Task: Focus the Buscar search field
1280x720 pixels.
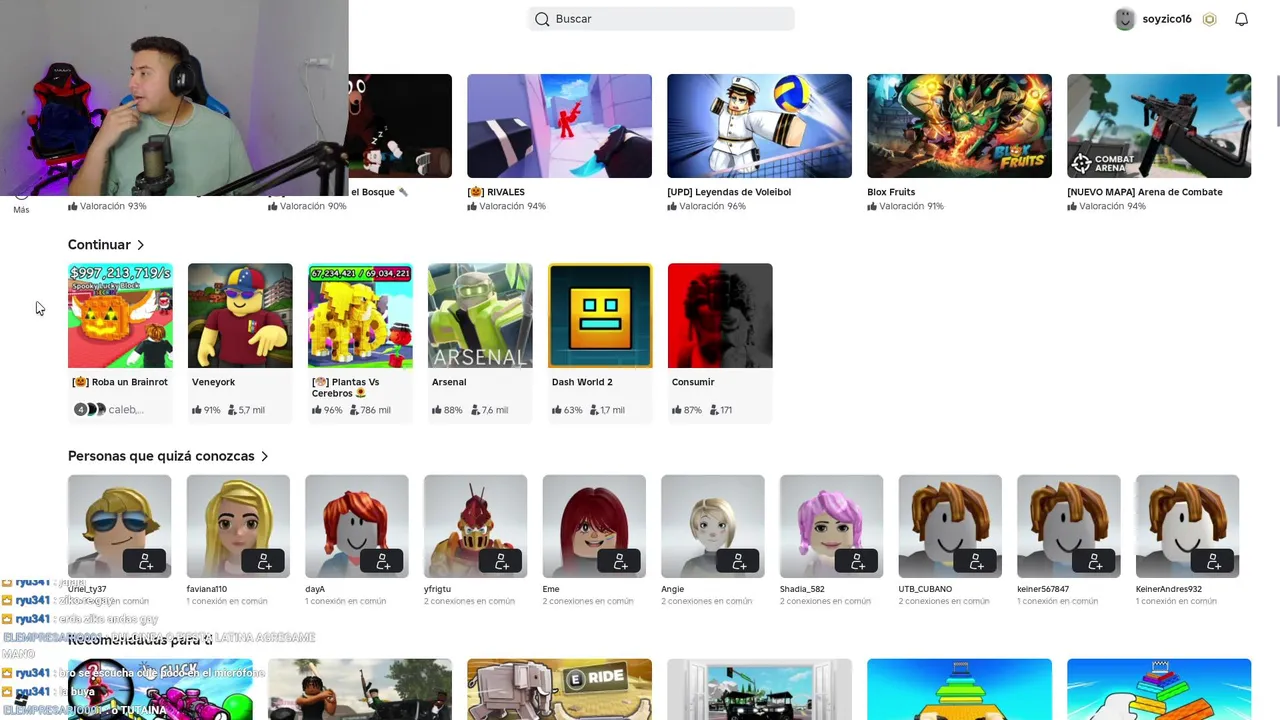Action: click(661, 19)
